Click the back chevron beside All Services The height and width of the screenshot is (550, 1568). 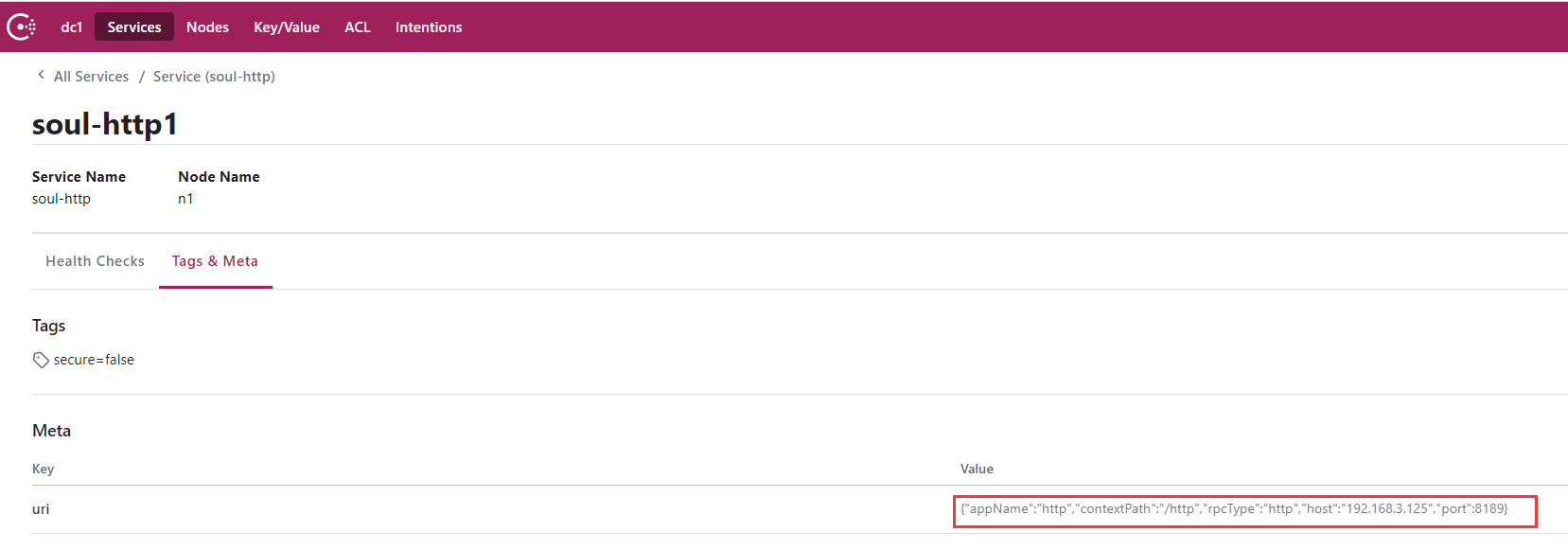coord(41,75)
